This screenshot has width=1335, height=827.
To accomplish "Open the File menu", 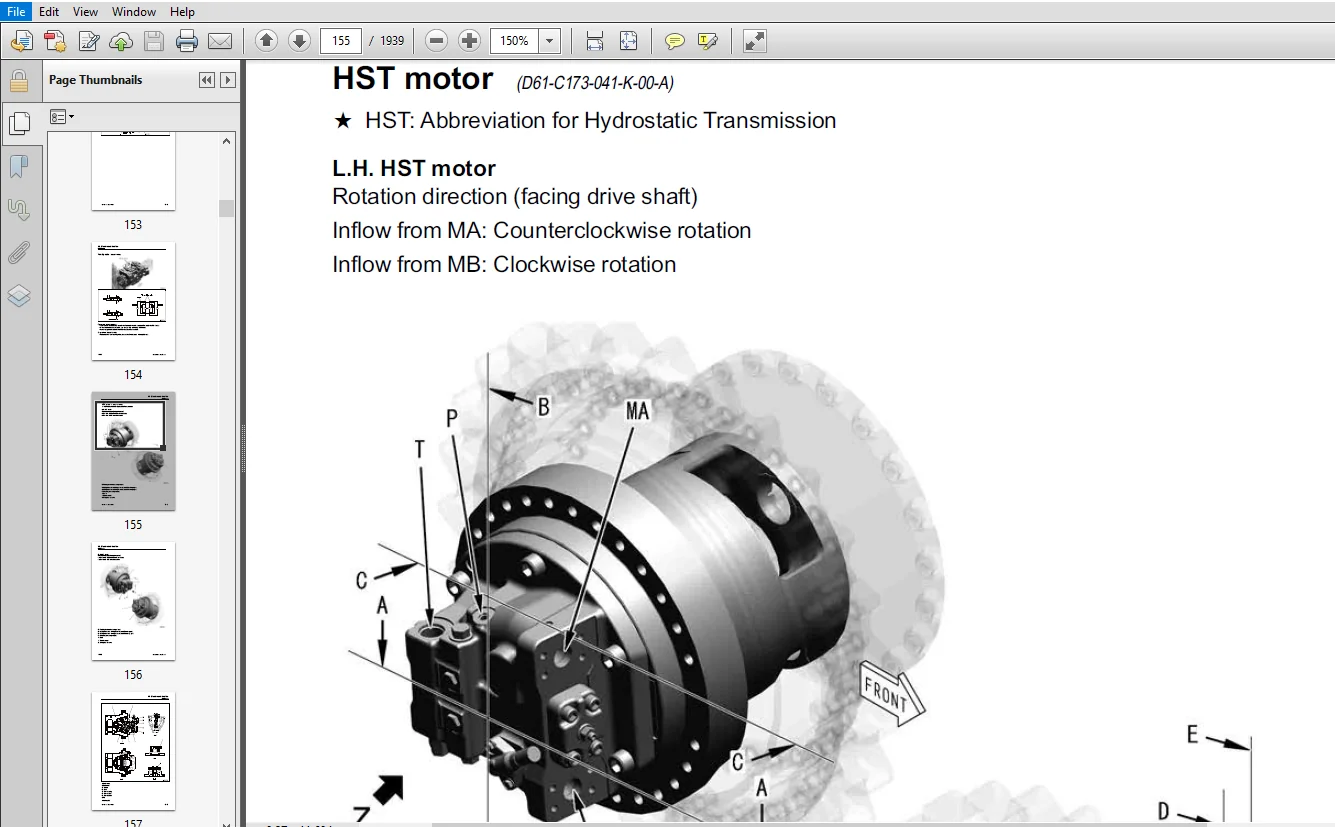I will click(x=16, y=11).
